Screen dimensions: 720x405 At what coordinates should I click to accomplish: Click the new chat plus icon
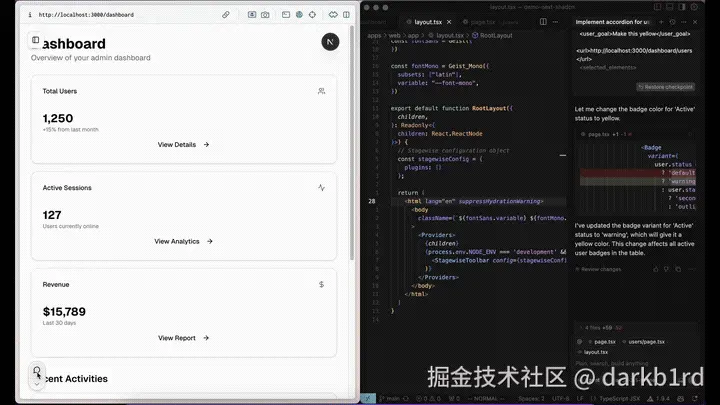click(661, 22)
